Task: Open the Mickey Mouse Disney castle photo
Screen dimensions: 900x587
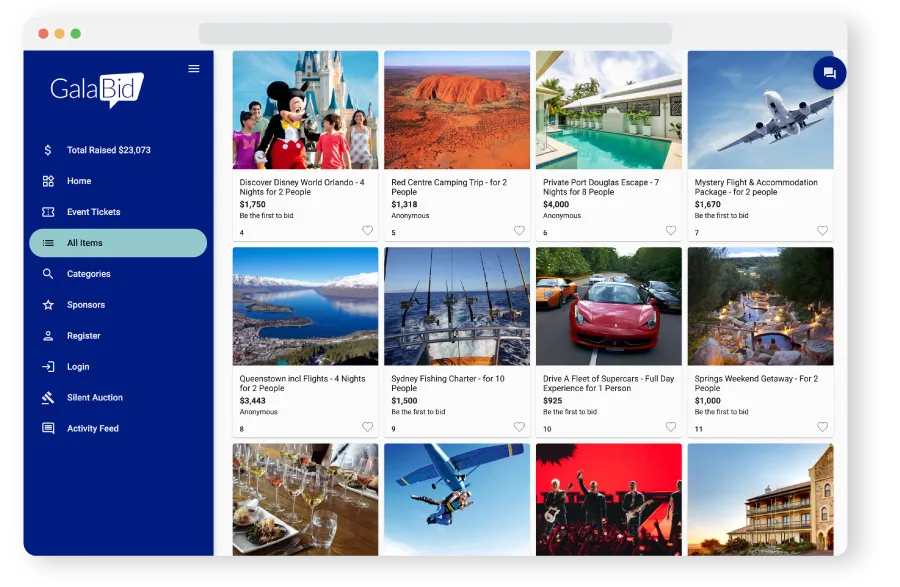Action: [305, 110]
